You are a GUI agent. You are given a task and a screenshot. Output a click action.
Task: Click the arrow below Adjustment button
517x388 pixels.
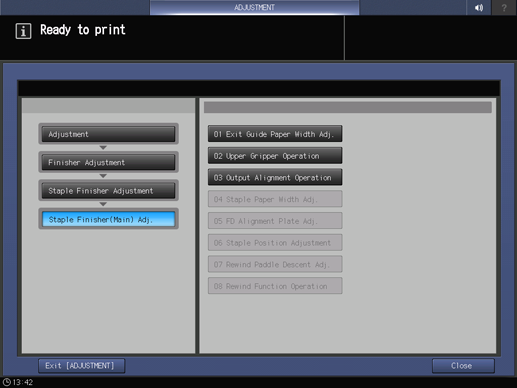[103, 147]
